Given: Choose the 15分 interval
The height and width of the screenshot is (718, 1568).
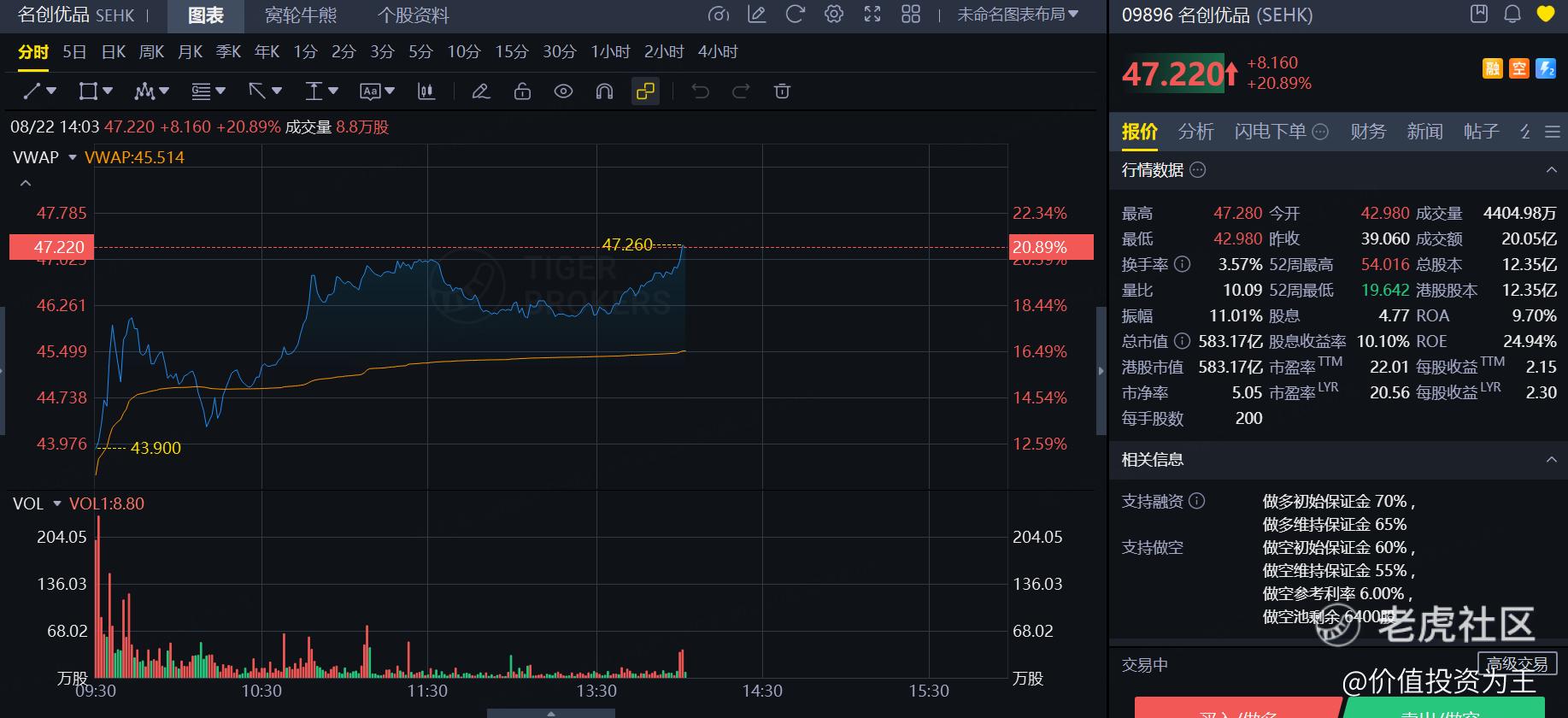Looking at the screenshot, I should 512,52.
